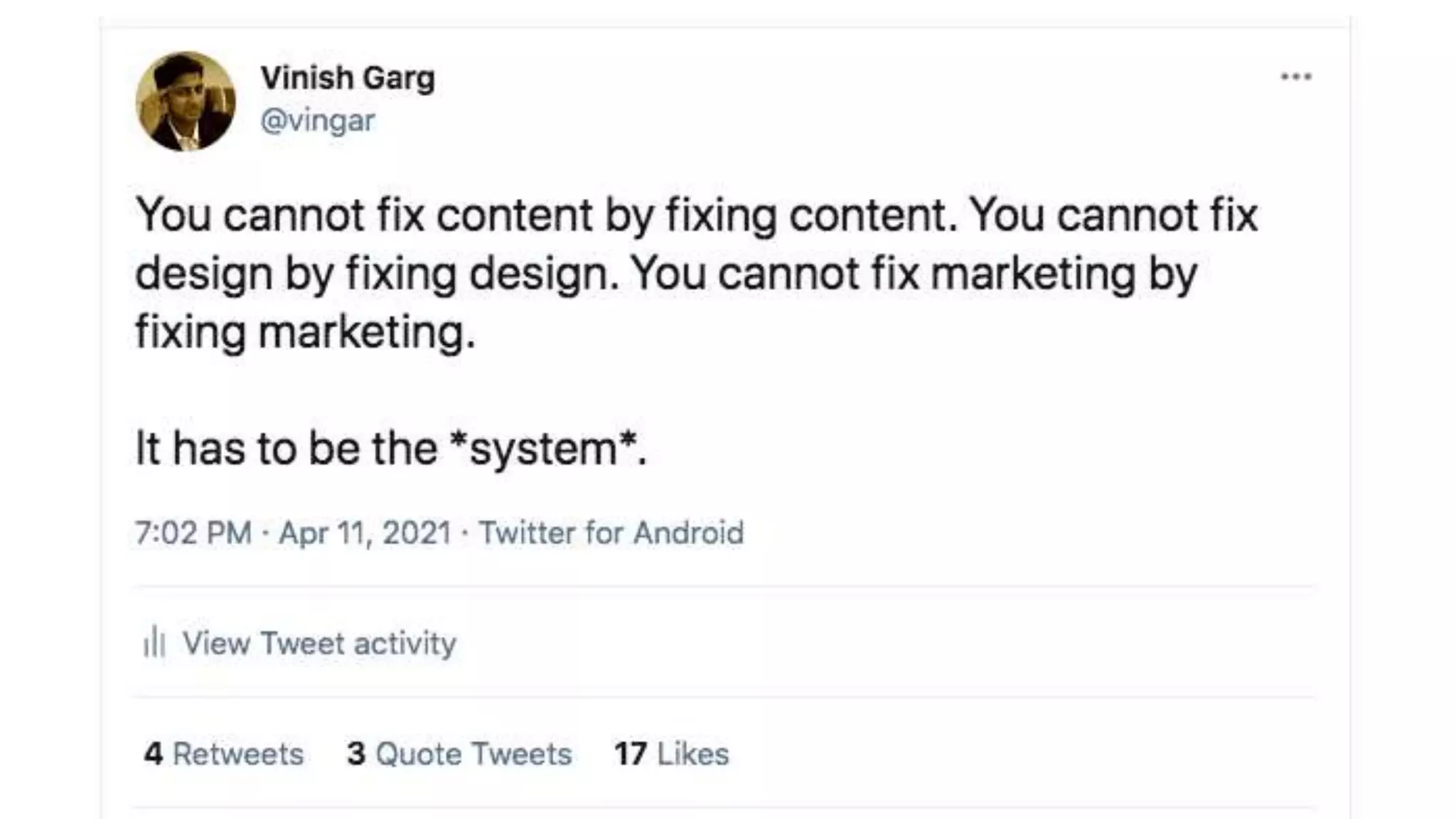Open the Twitter for Android source link
The image size is (1456, 819).
click(x=611, y=532)
